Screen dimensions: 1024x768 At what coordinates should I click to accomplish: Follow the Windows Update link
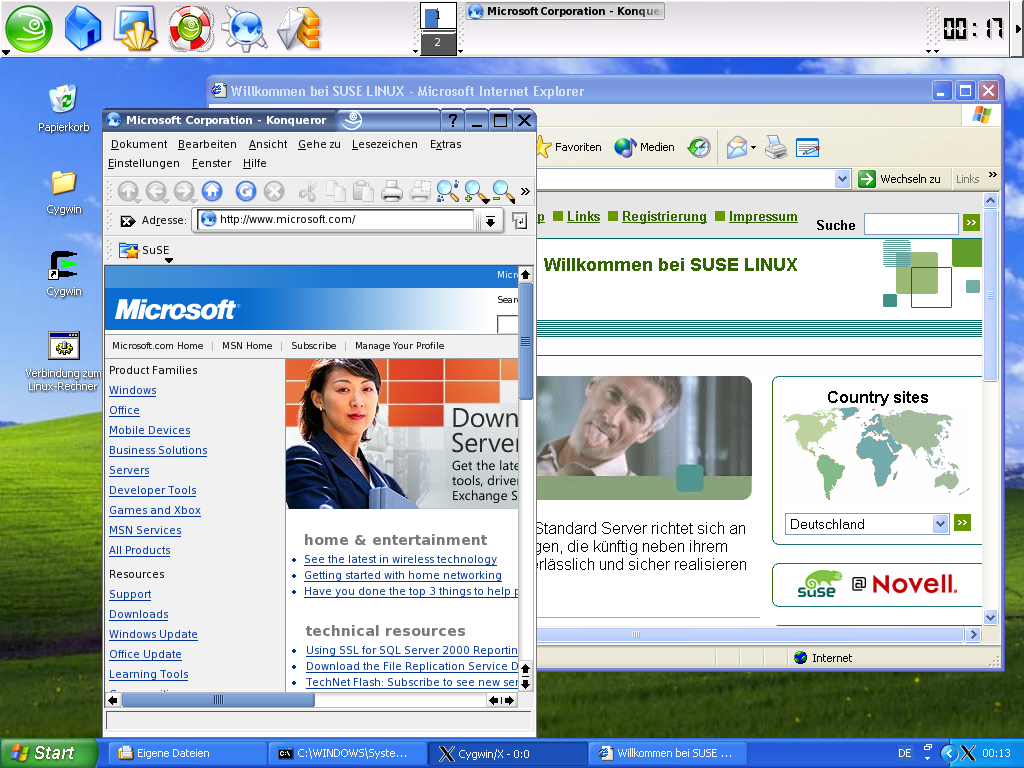pos(153,634)
